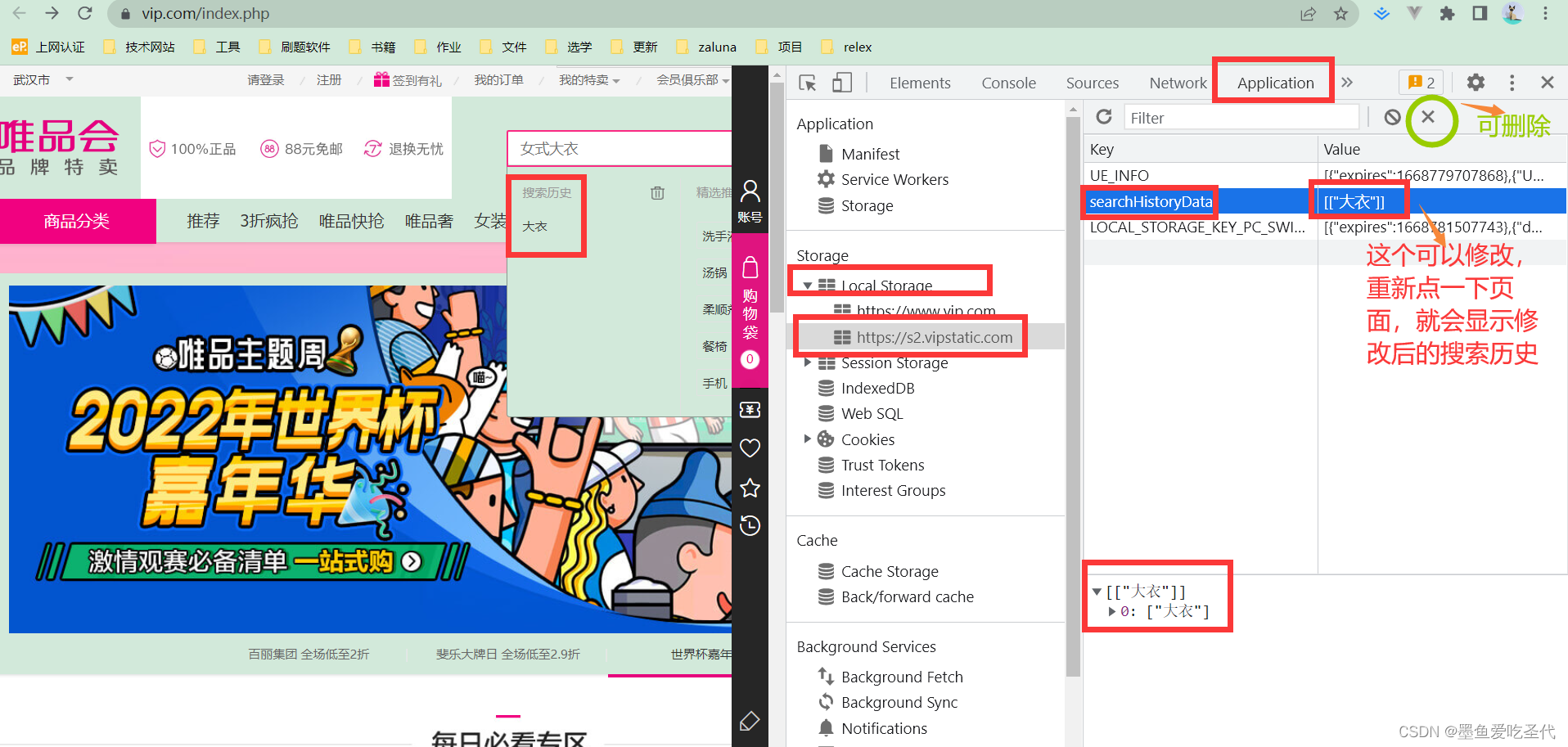
Task: Open the Chrome three-dot menu
Action: pos(1545,13)
